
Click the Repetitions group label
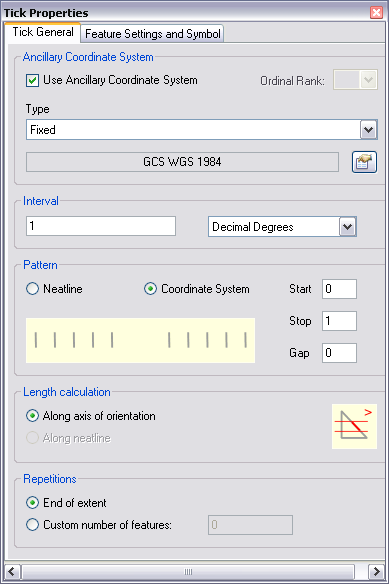[x=50, y=479]
